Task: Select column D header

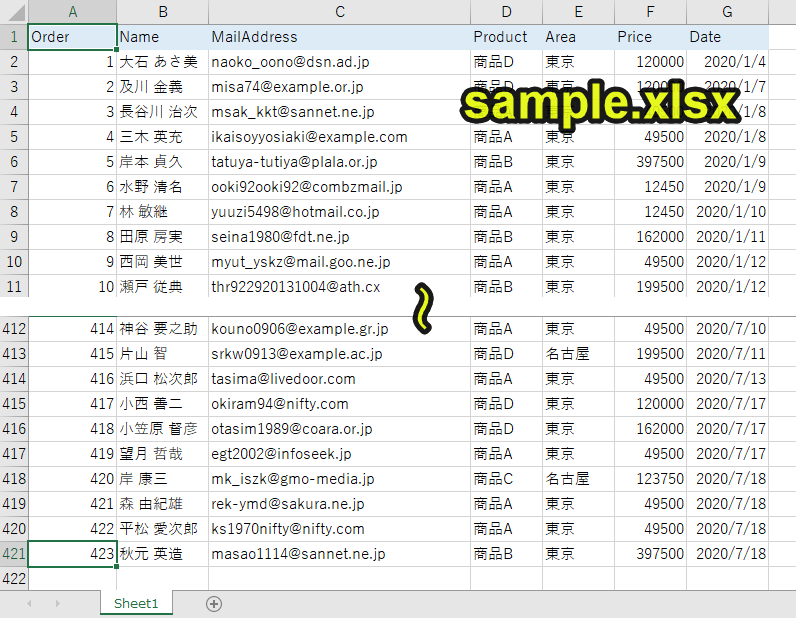Action: pos(506,12)
